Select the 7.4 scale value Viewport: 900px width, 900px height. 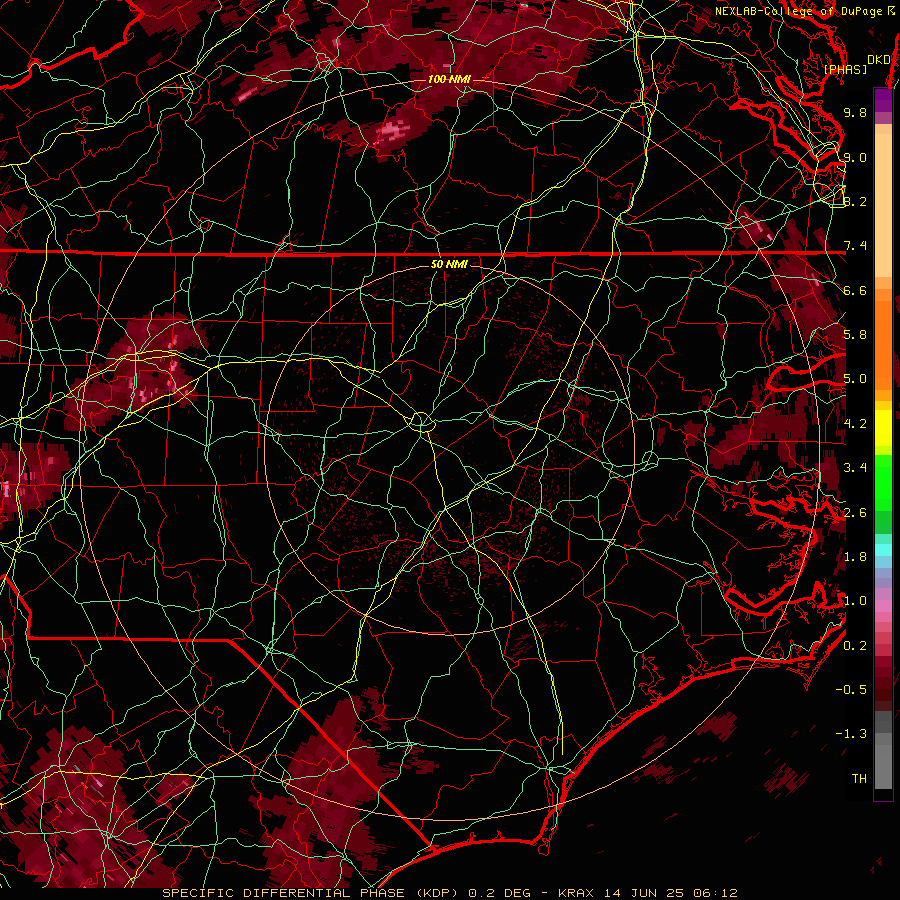855,246
